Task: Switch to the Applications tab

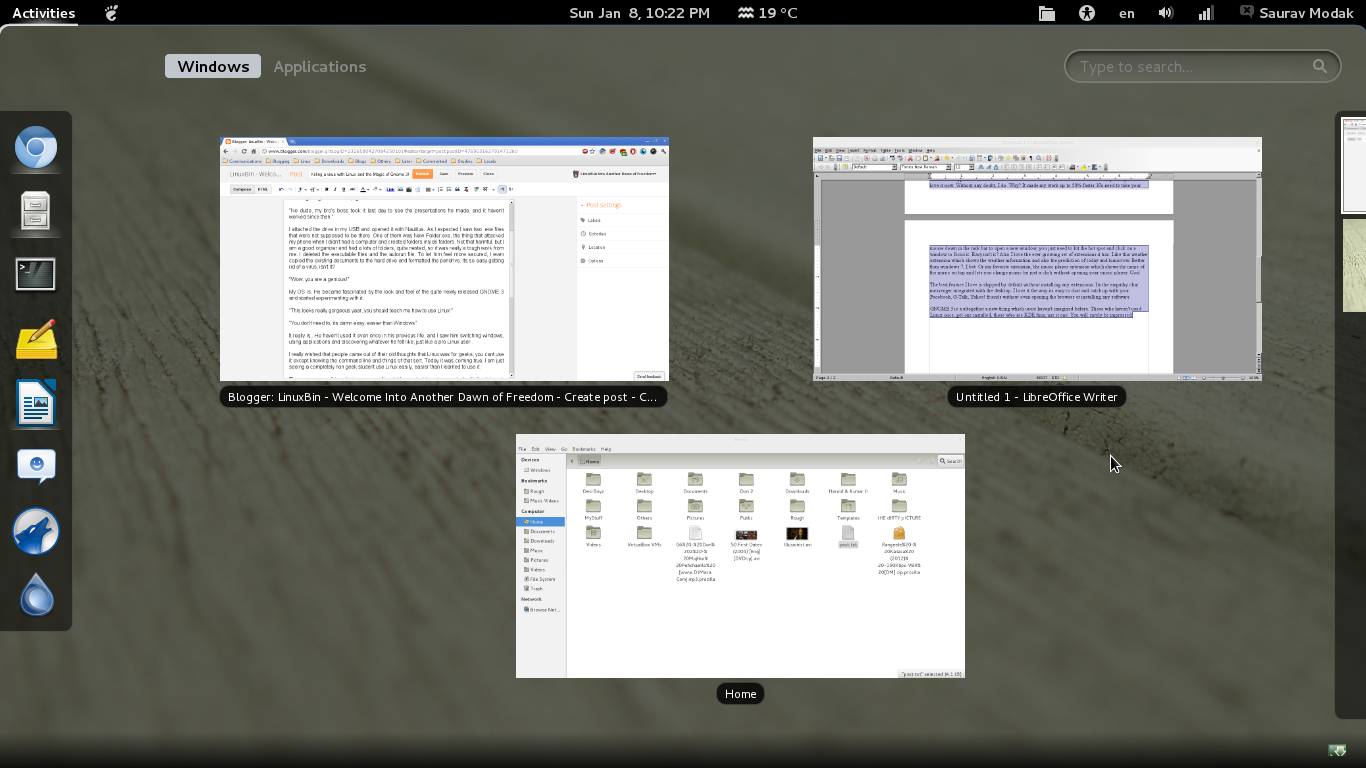Action: point(320,66)
